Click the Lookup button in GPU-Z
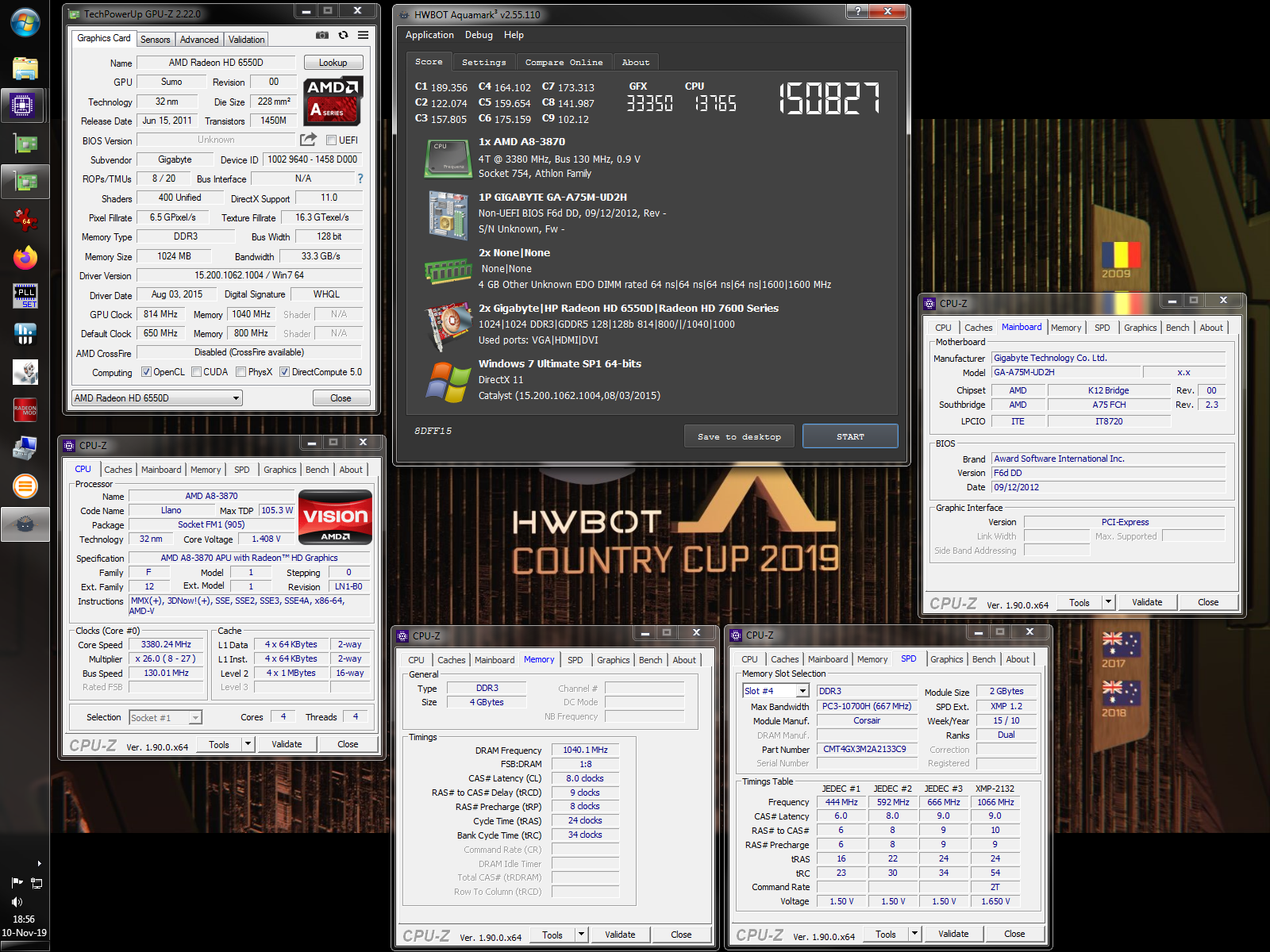1270x952 pixels. click(333, 63)
